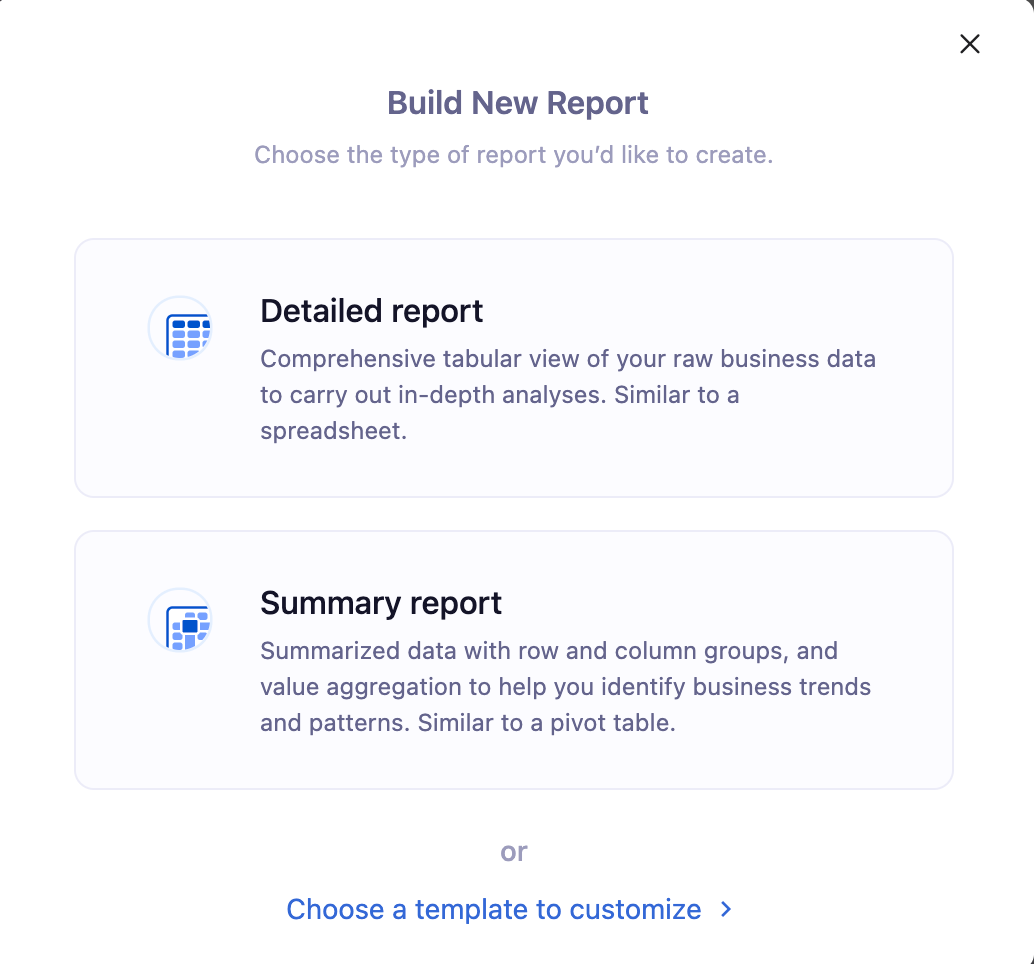This screenshot has height=964, width=1034.
Task: Click the 'value aggregation to help you' line
Action: pos(565,687)
